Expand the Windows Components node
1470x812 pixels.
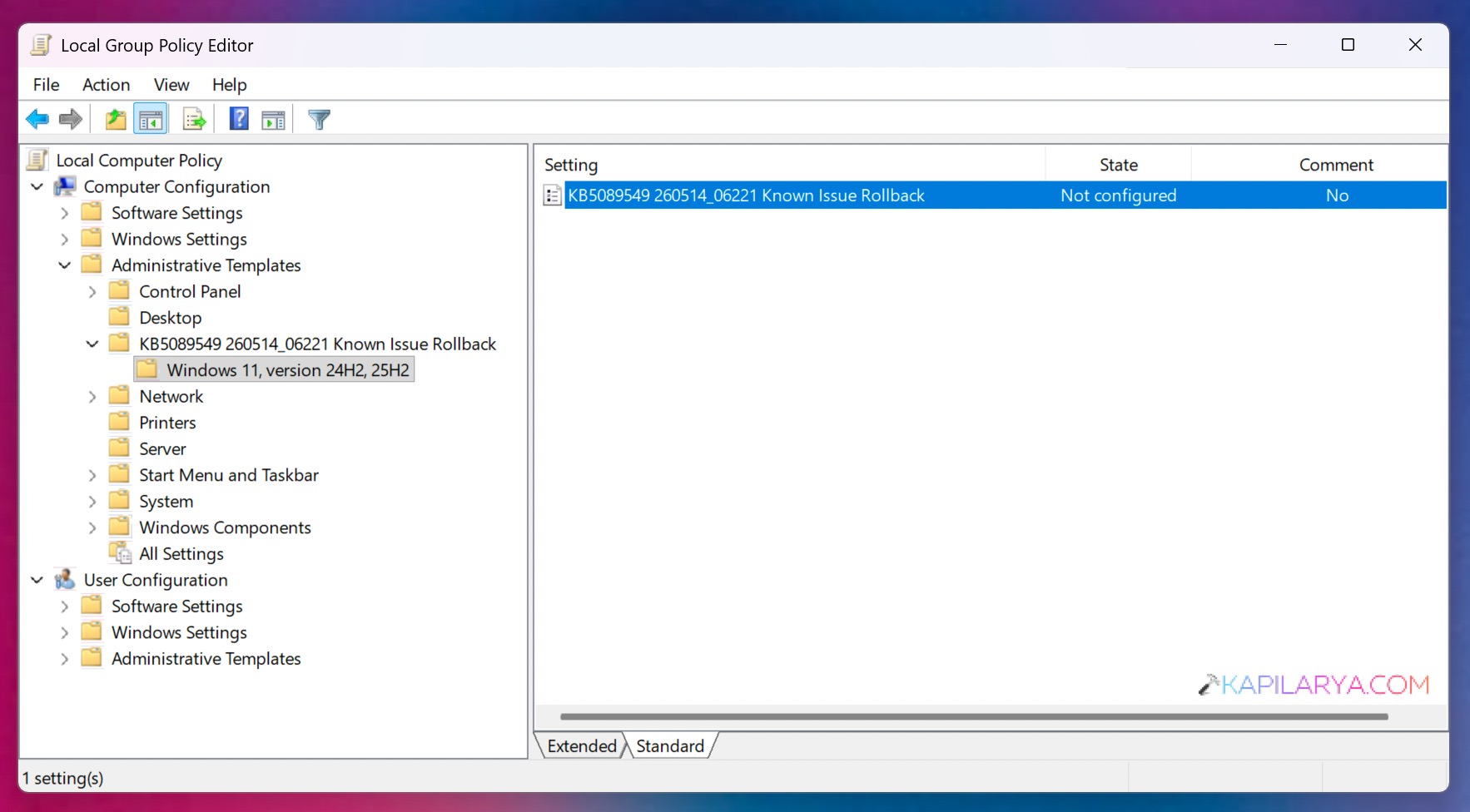pos(92,527)
